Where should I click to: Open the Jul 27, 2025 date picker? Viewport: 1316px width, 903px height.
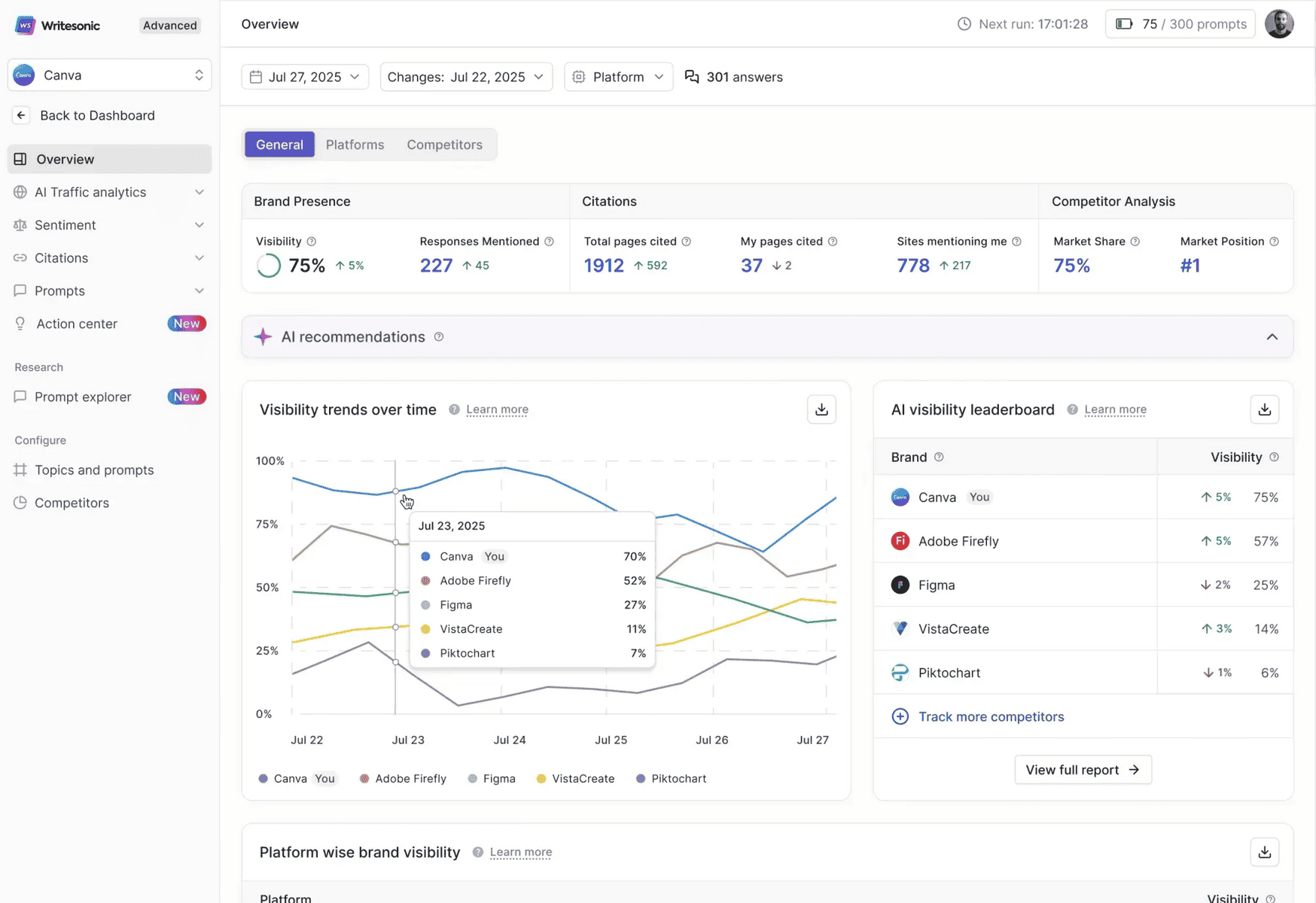pyautogui.click(x=304, y=76)
